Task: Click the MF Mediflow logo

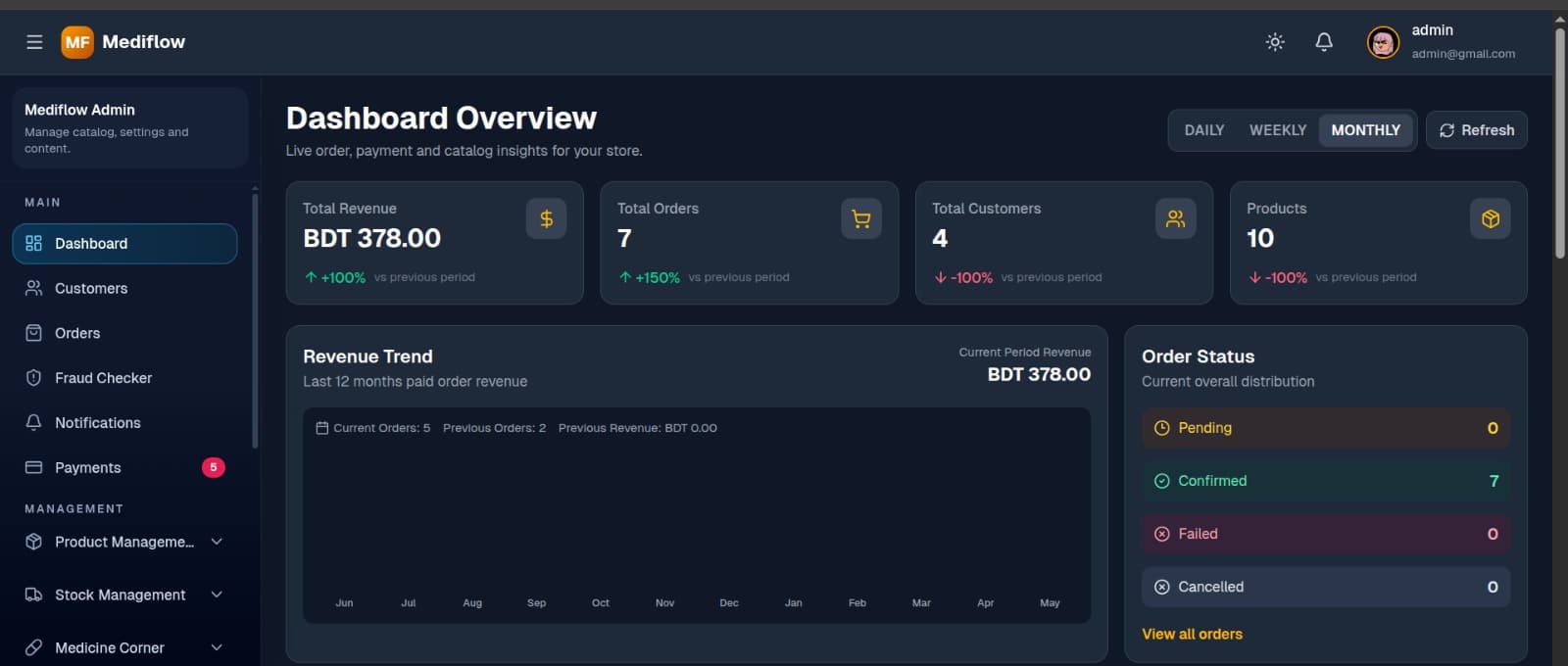Action: click(123, 42)
